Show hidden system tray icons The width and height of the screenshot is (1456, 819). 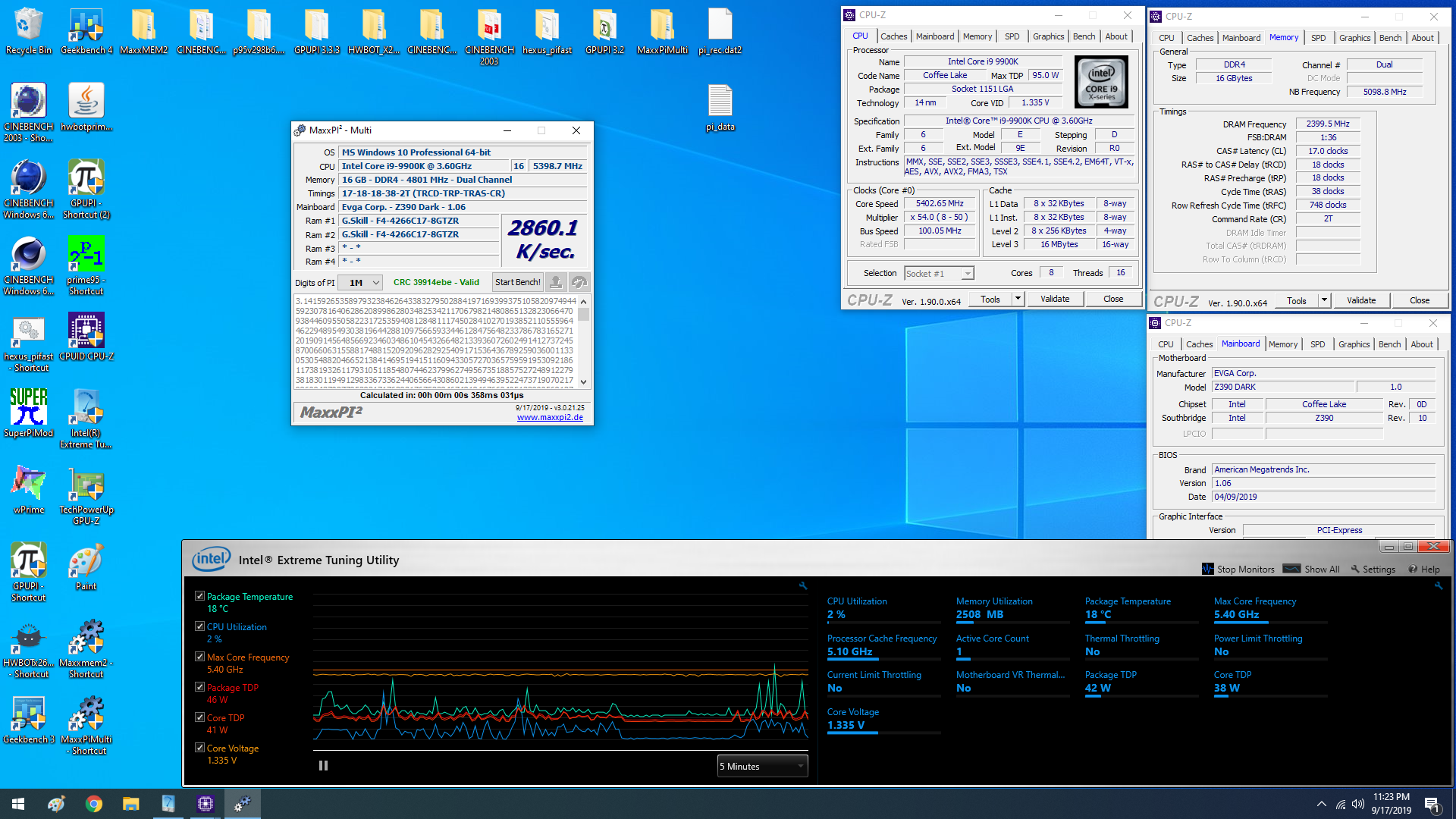click(1322, 804)
